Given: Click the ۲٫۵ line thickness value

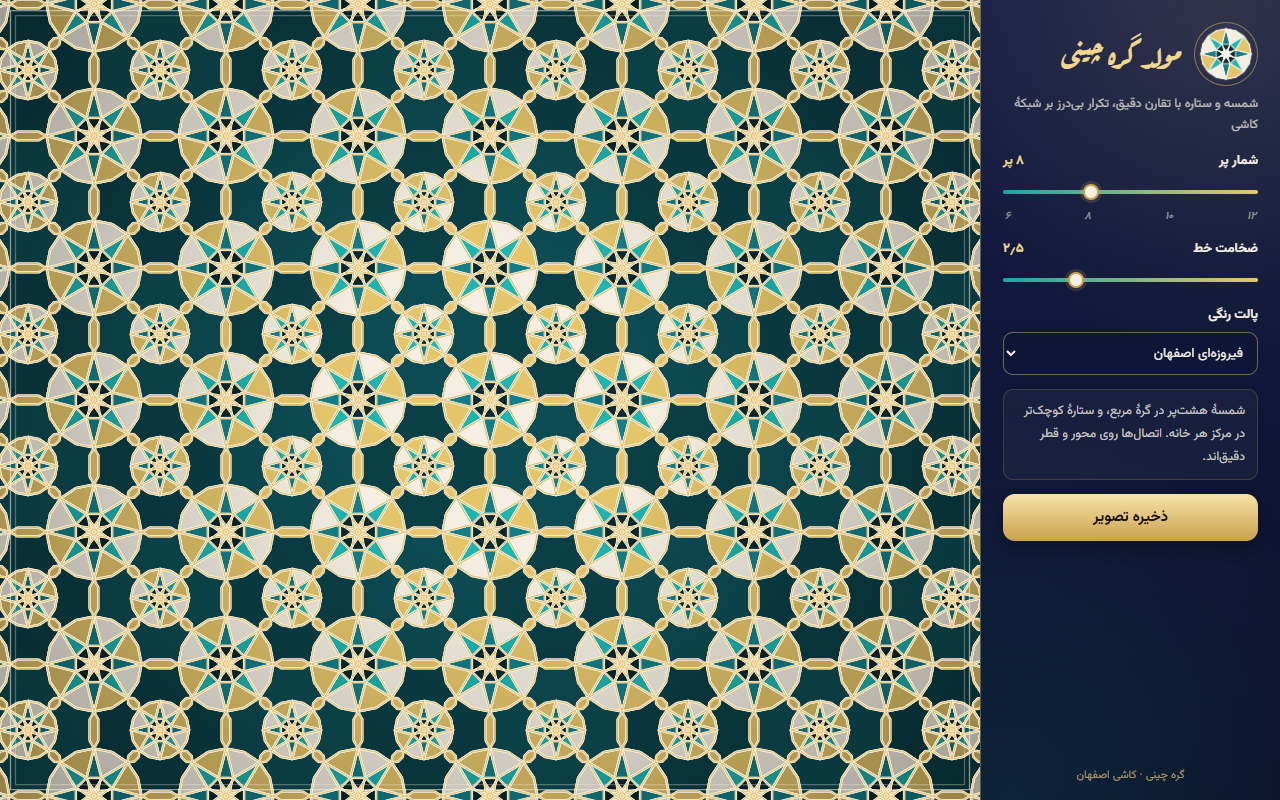Looking at the screenshot, I should [x=1014, y=247].
